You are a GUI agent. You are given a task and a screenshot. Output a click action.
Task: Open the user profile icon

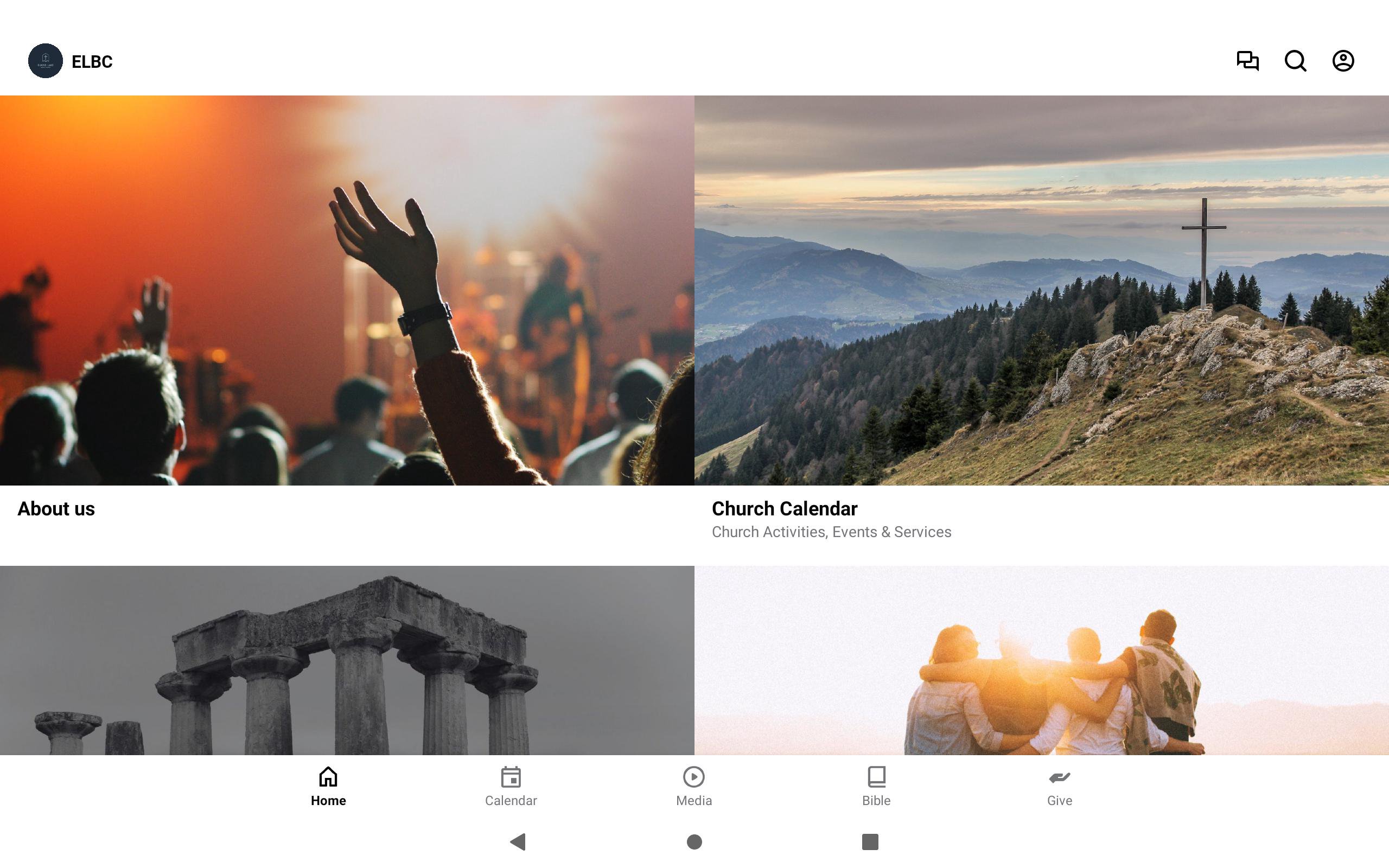click(x=1343, y=61)
